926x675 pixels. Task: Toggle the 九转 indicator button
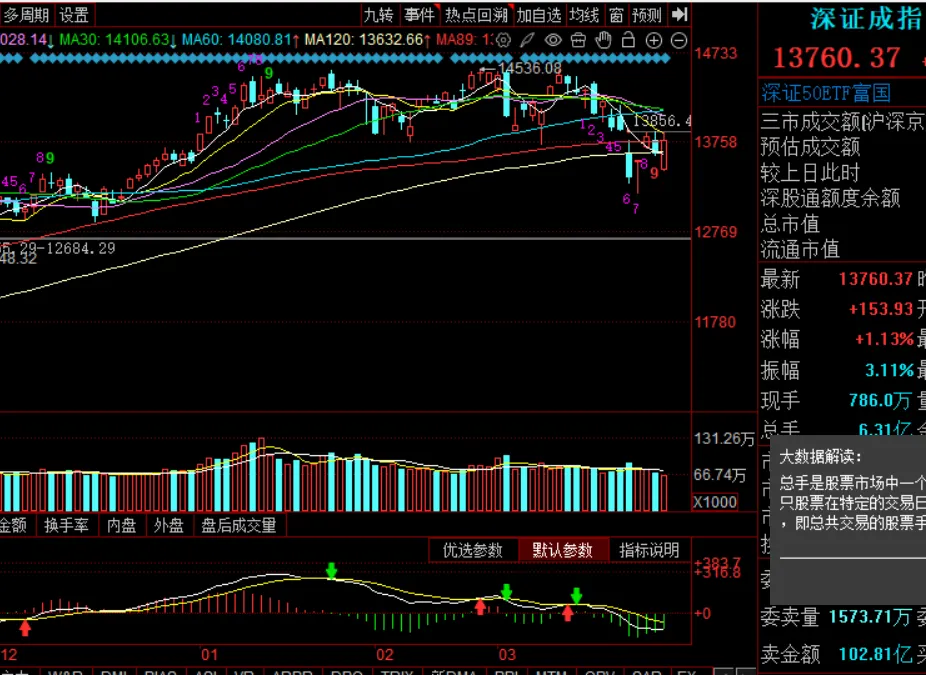[378, 15]
